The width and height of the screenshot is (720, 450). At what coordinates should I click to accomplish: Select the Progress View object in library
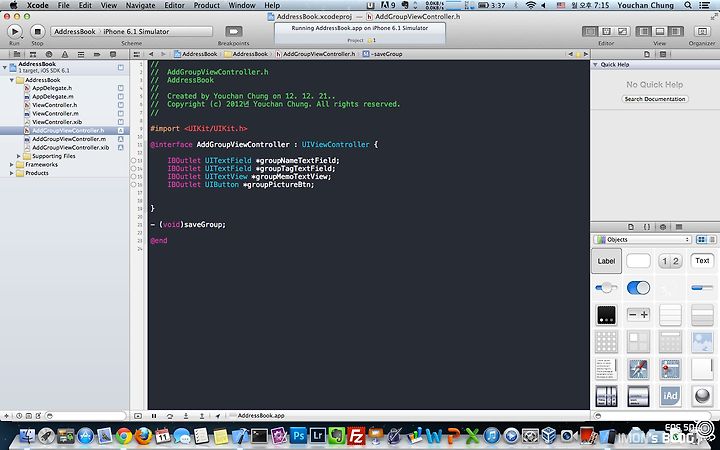click(702, 288)
